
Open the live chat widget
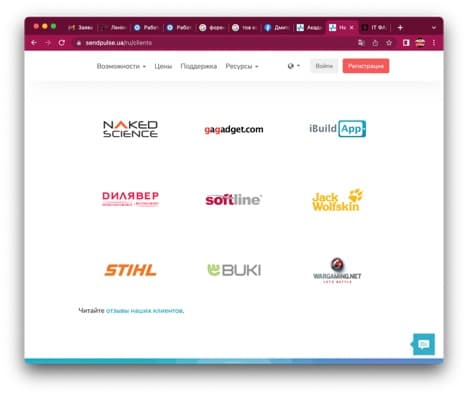(x=424, y=344)
